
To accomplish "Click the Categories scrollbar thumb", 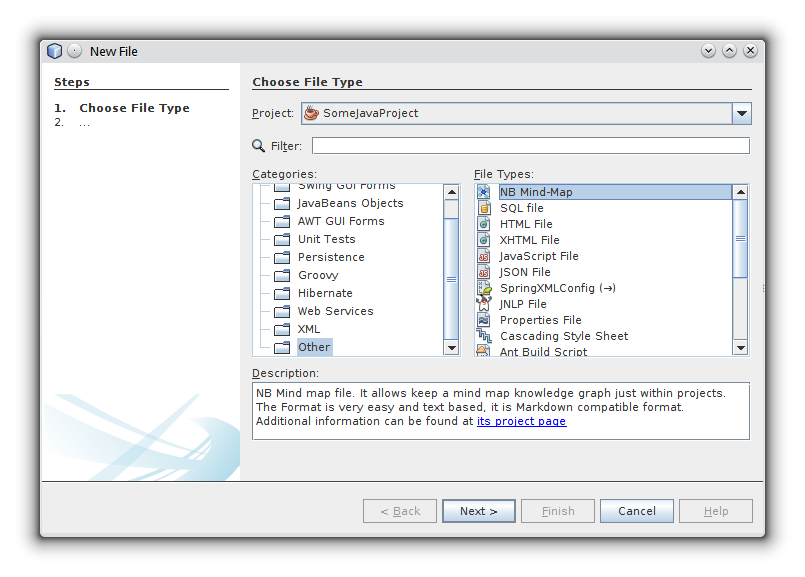I will pos(451,279).
